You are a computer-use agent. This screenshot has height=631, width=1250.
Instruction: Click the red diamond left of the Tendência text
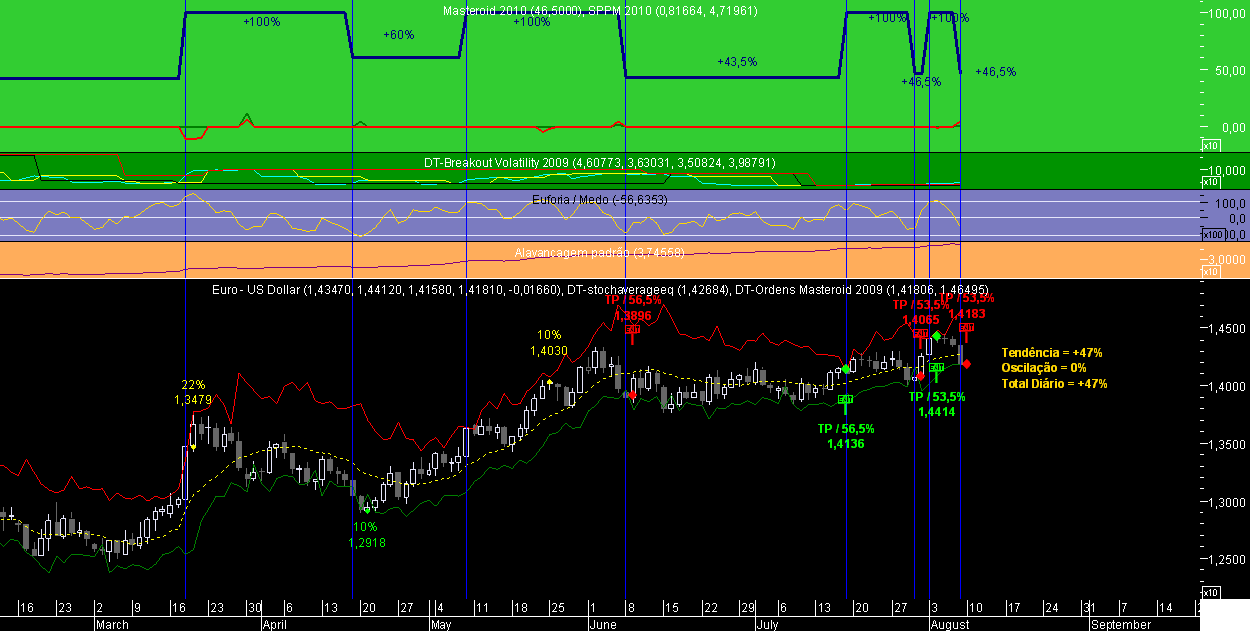tap(966, 363)
